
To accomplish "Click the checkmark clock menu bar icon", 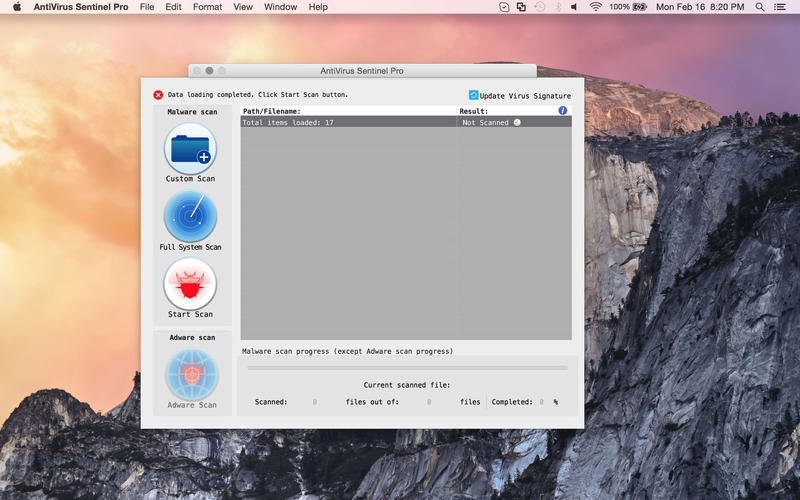I will tap(504, 7).
